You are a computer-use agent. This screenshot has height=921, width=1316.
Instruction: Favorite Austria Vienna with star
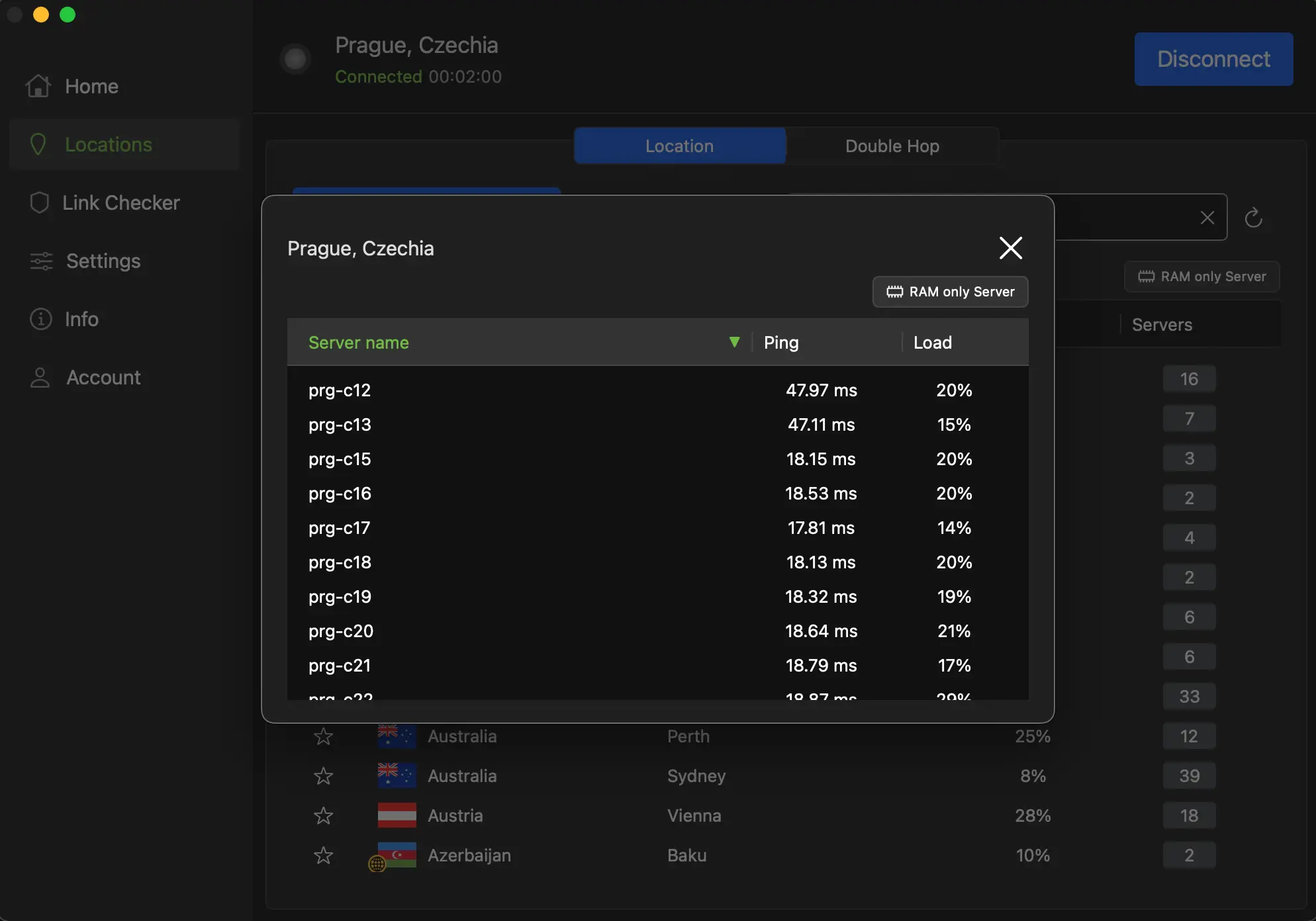(323, 816)
